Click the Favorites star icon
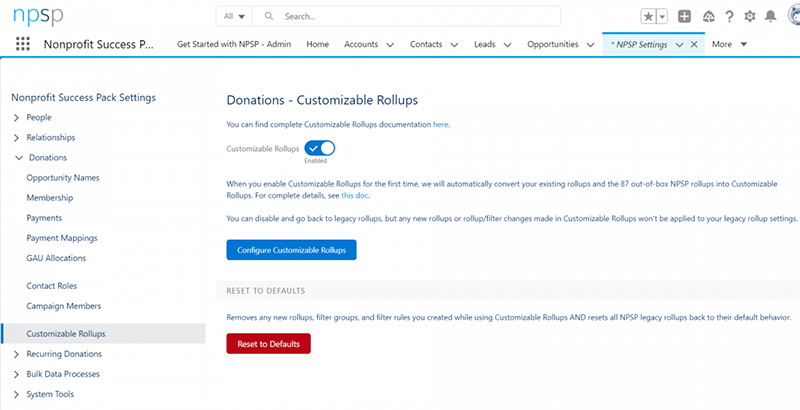The height and width of the screenshot is (410, 800). click(x=648, y=16)
